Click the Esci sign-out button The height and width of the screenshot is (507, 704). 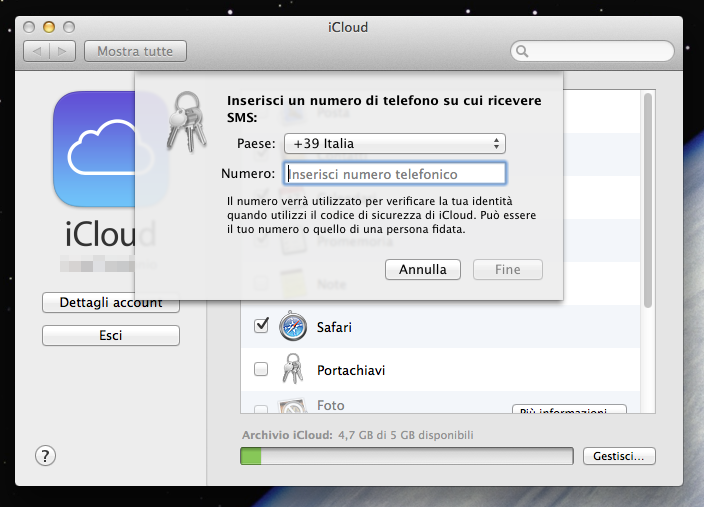(111, 335)
